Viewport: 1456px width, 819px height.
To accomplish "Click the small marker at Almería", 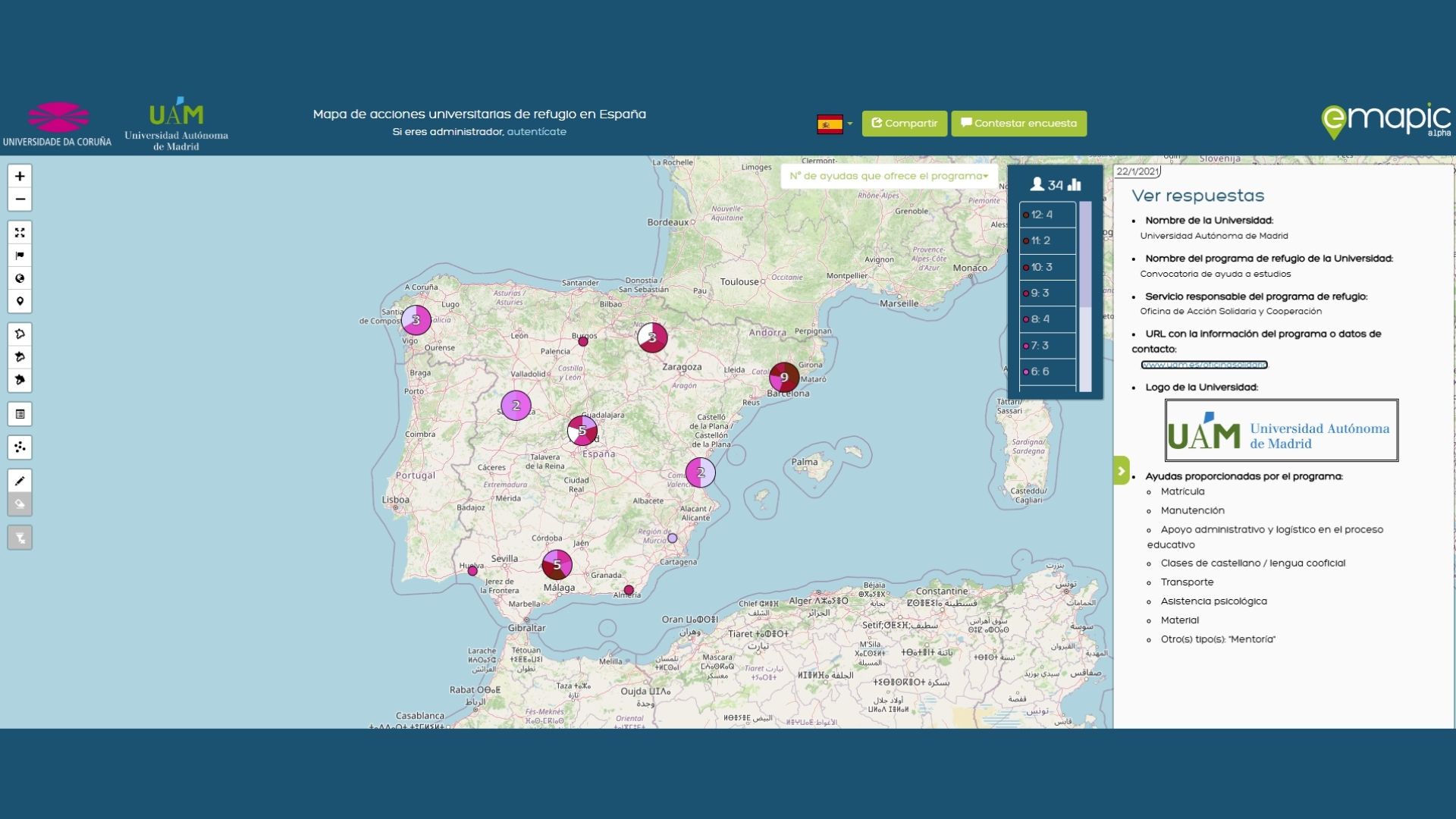I will [x=629, y=590].
